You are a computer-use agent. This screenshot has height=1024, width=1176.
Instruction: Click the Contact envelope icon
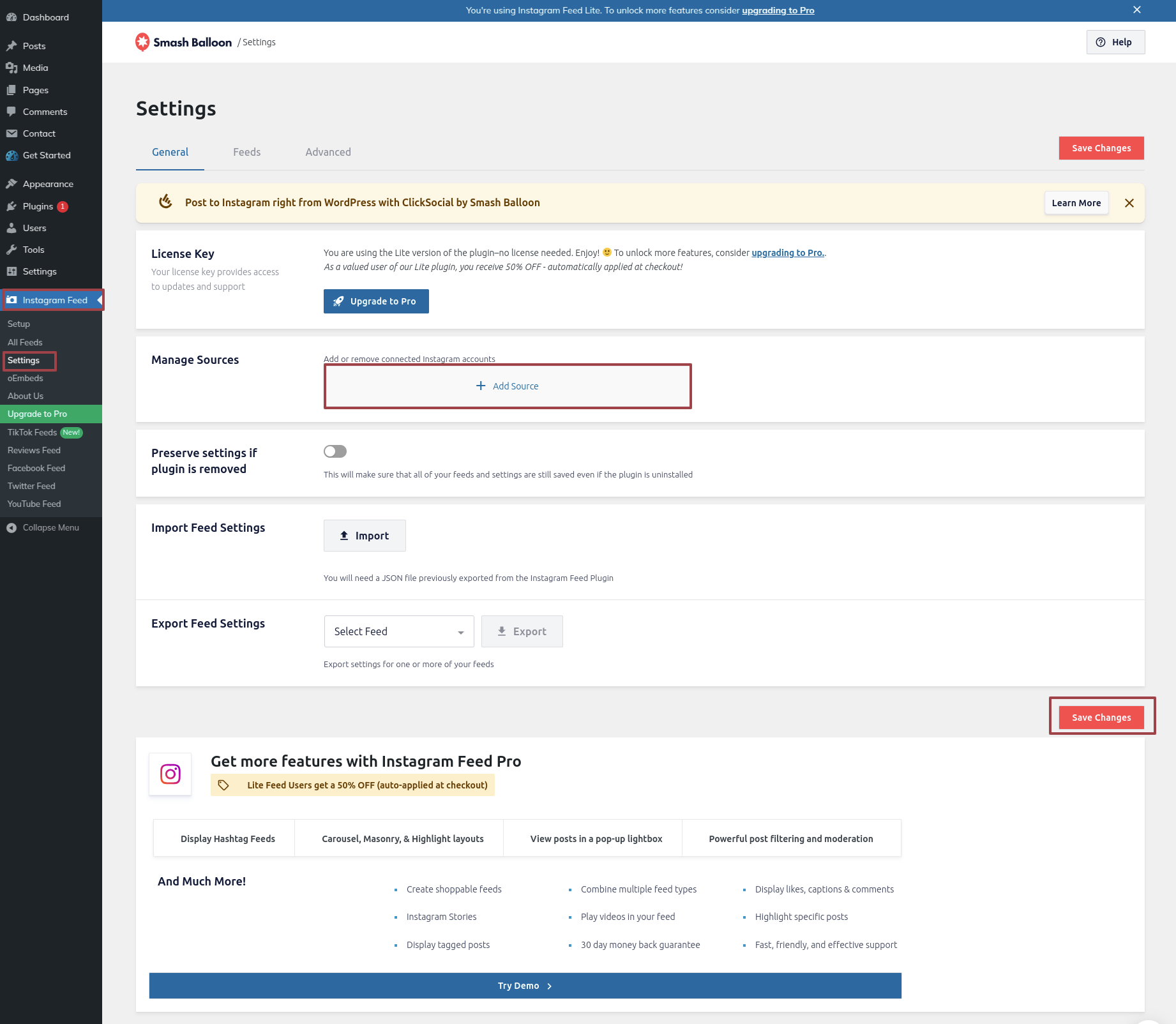(x=11, y=133)
